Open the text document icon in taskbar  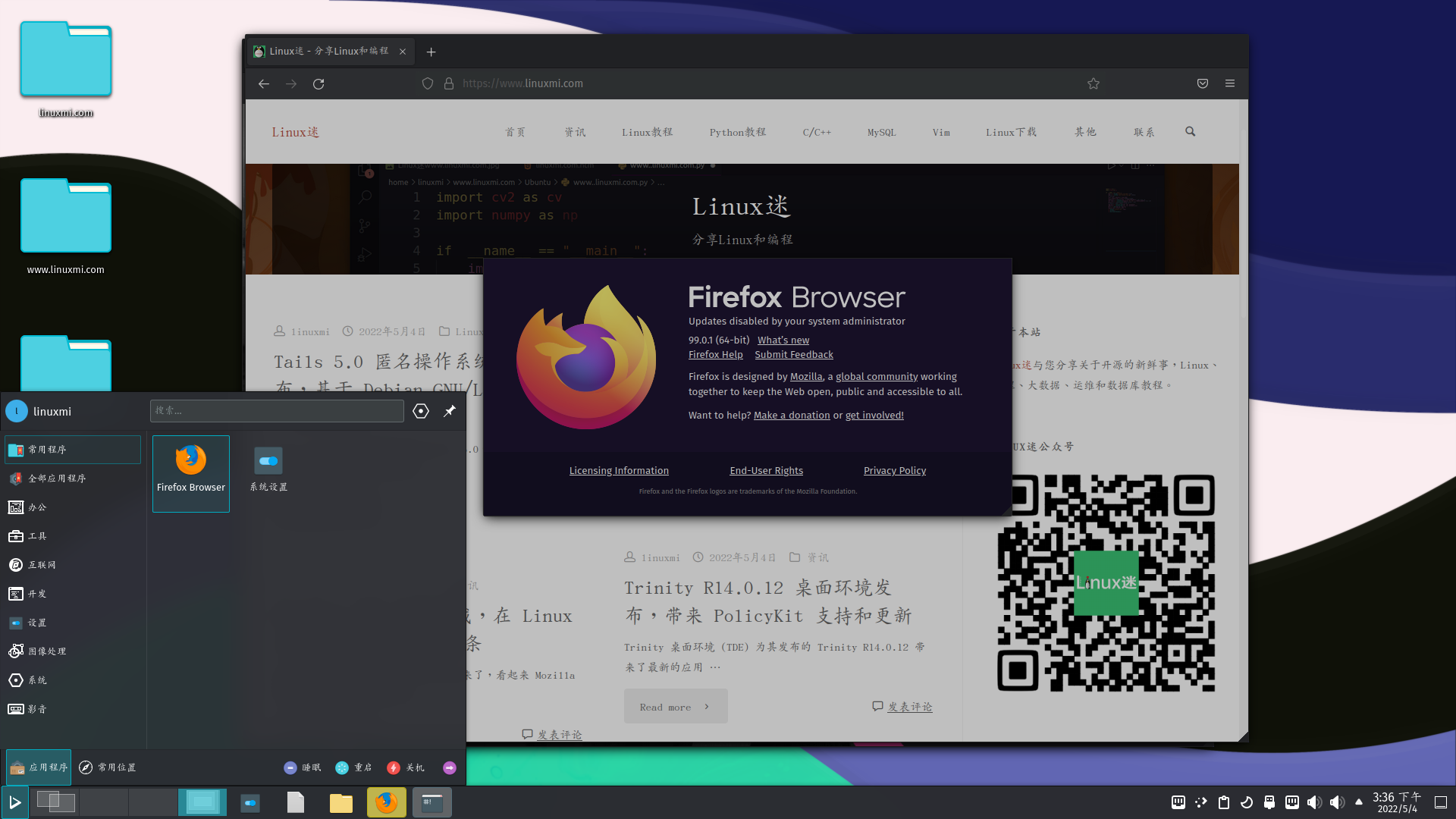(296, 802)
